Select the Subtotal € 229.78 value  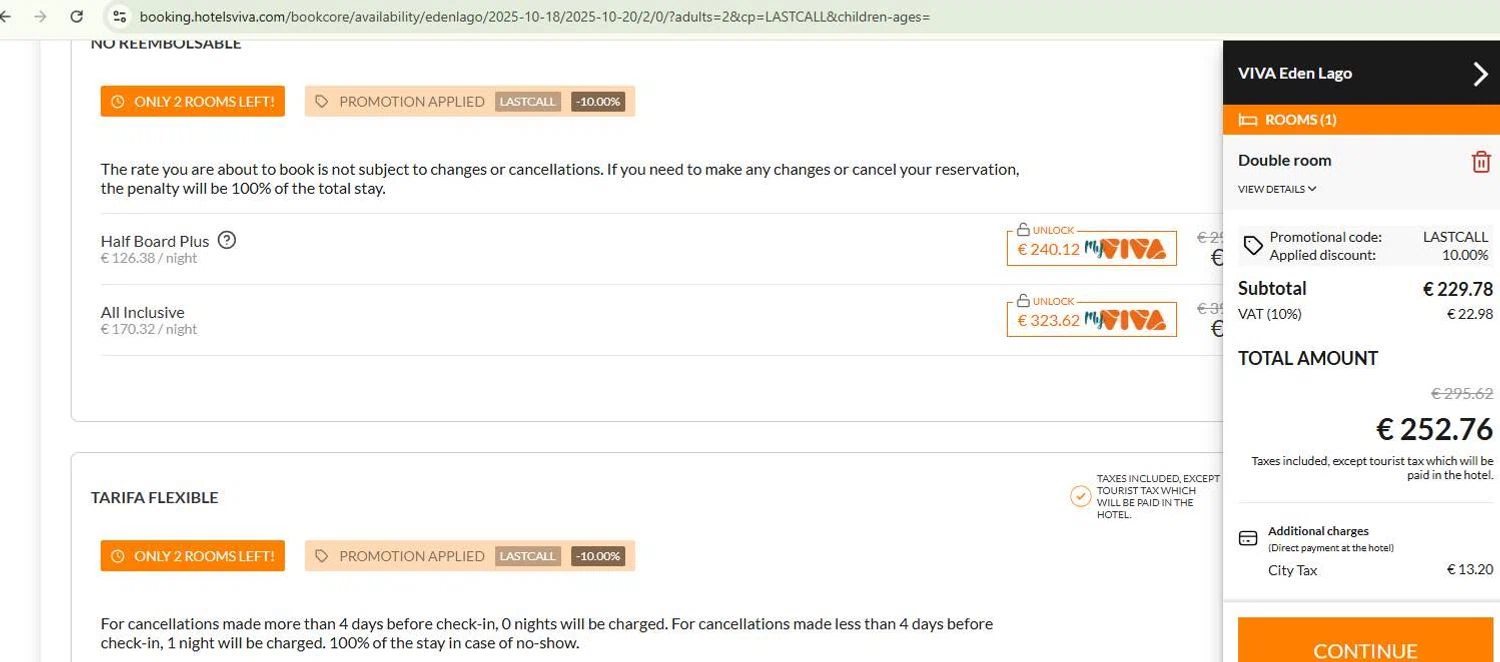coord(1458,289)
